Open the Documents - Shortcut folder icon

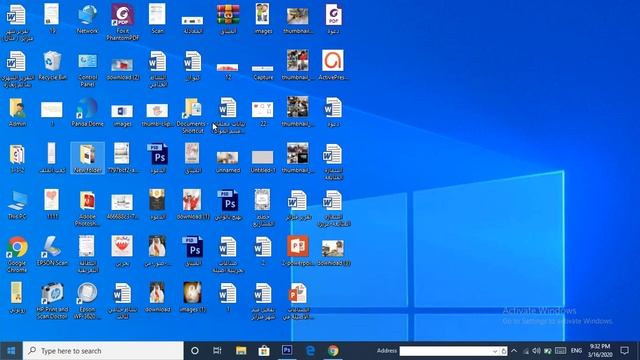192,115
